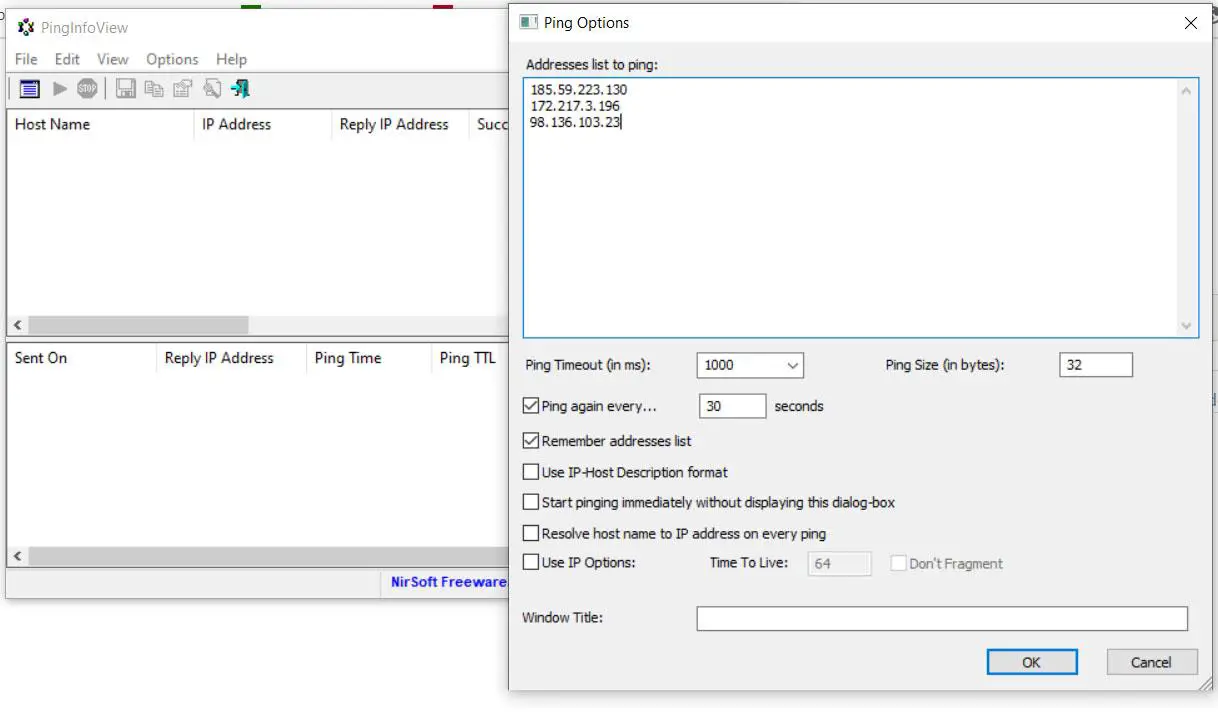Click lower pane scroll left arrow
This screenshot has height=714, width=1218.
click(x=17, y=556)
